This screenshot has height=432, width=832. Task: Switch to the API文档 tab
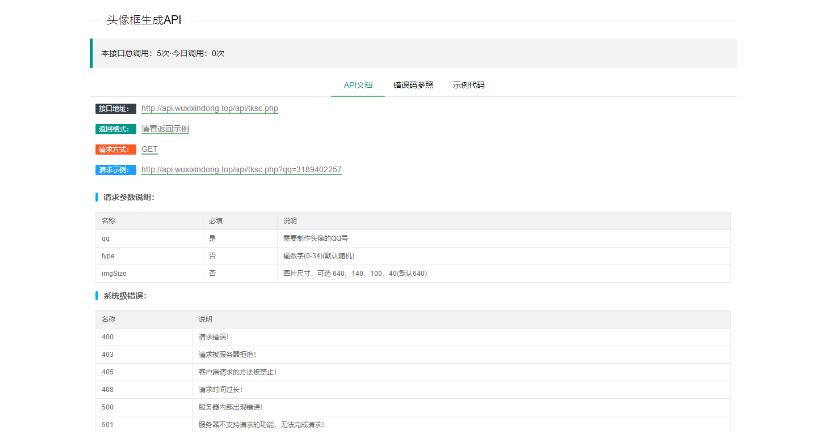tap(357, 85)
